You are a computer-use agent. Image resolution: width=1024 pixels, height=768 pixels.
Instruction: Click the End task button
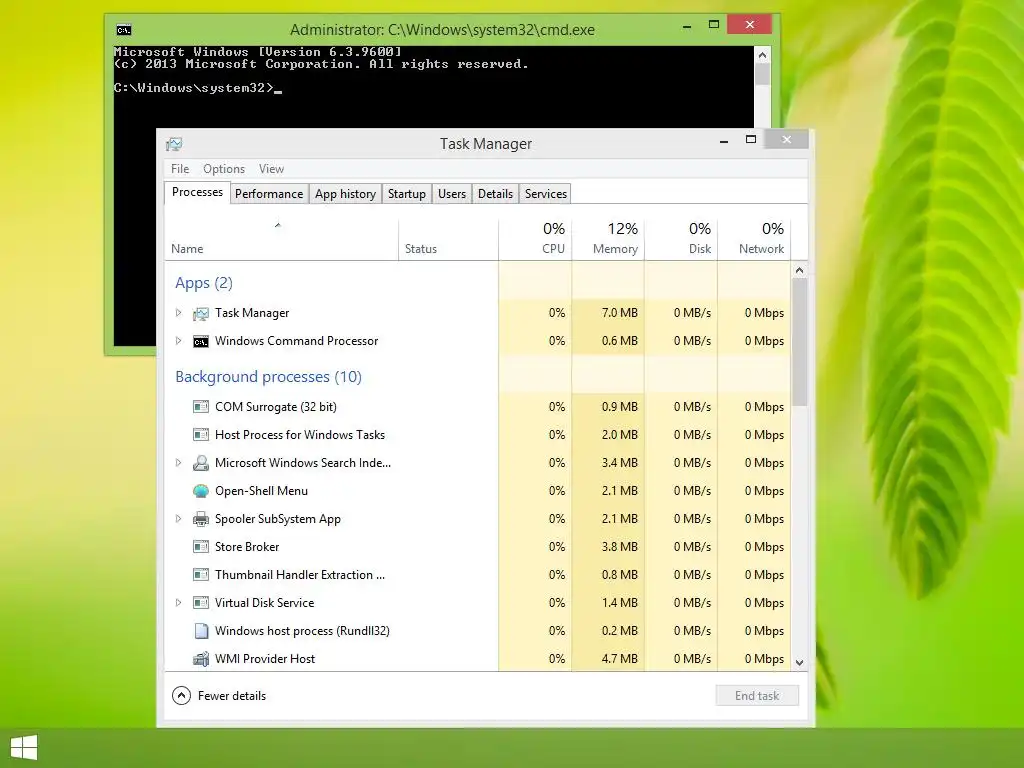pyautogui.click(x=757, y=696)
